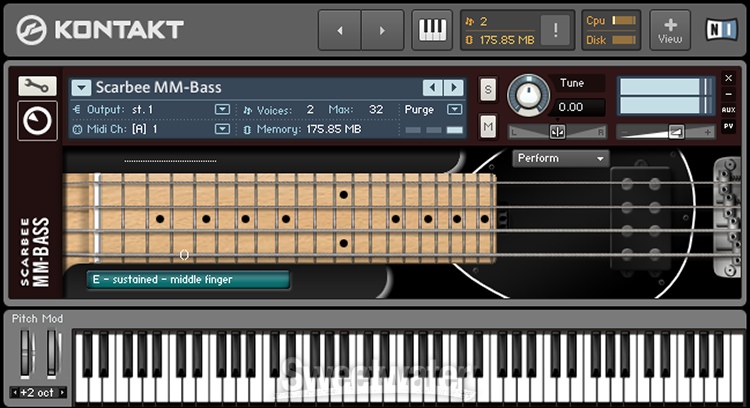
Task: Click the Disk meter
Action: (x=624, y=40)
